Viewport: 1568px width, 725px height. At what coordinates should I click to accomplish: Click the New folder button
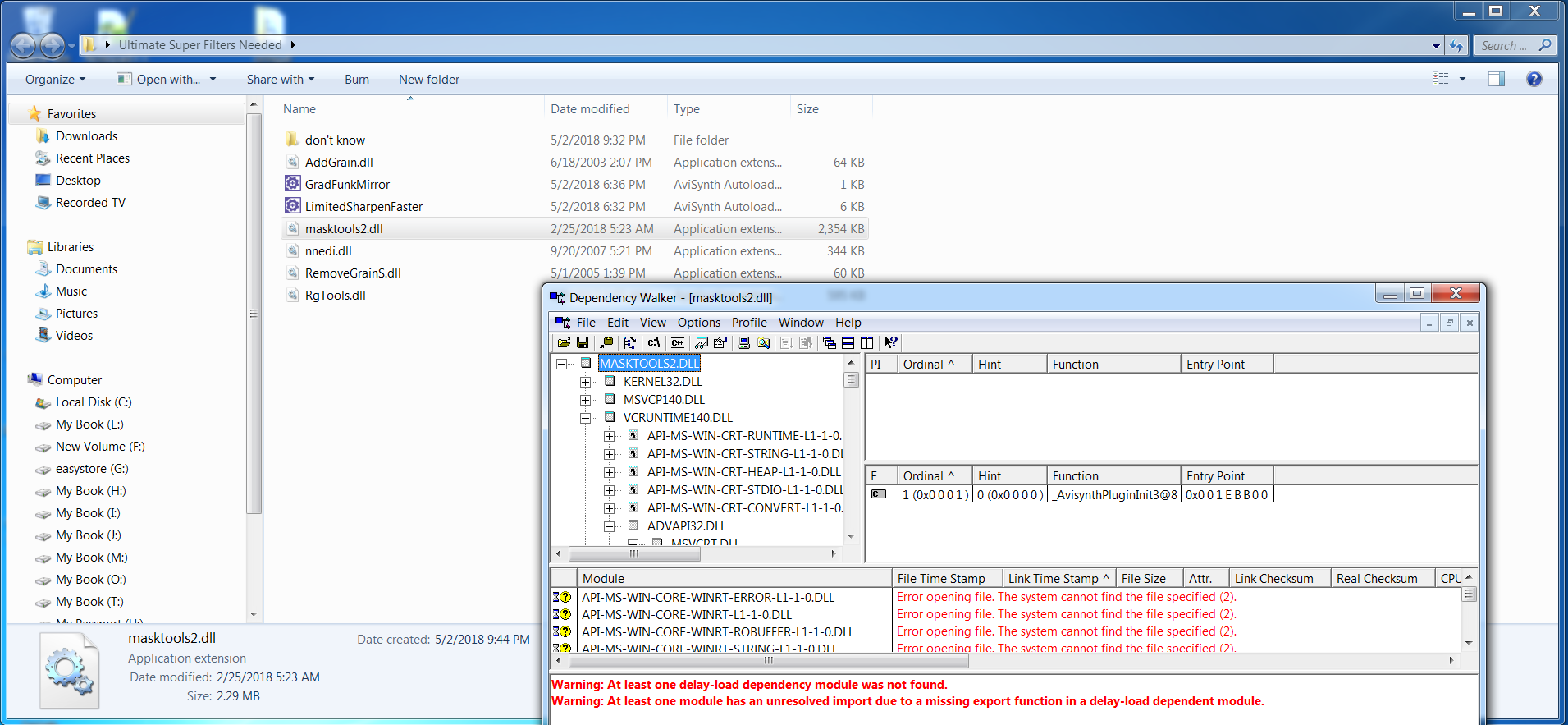(x=429, y=80)
